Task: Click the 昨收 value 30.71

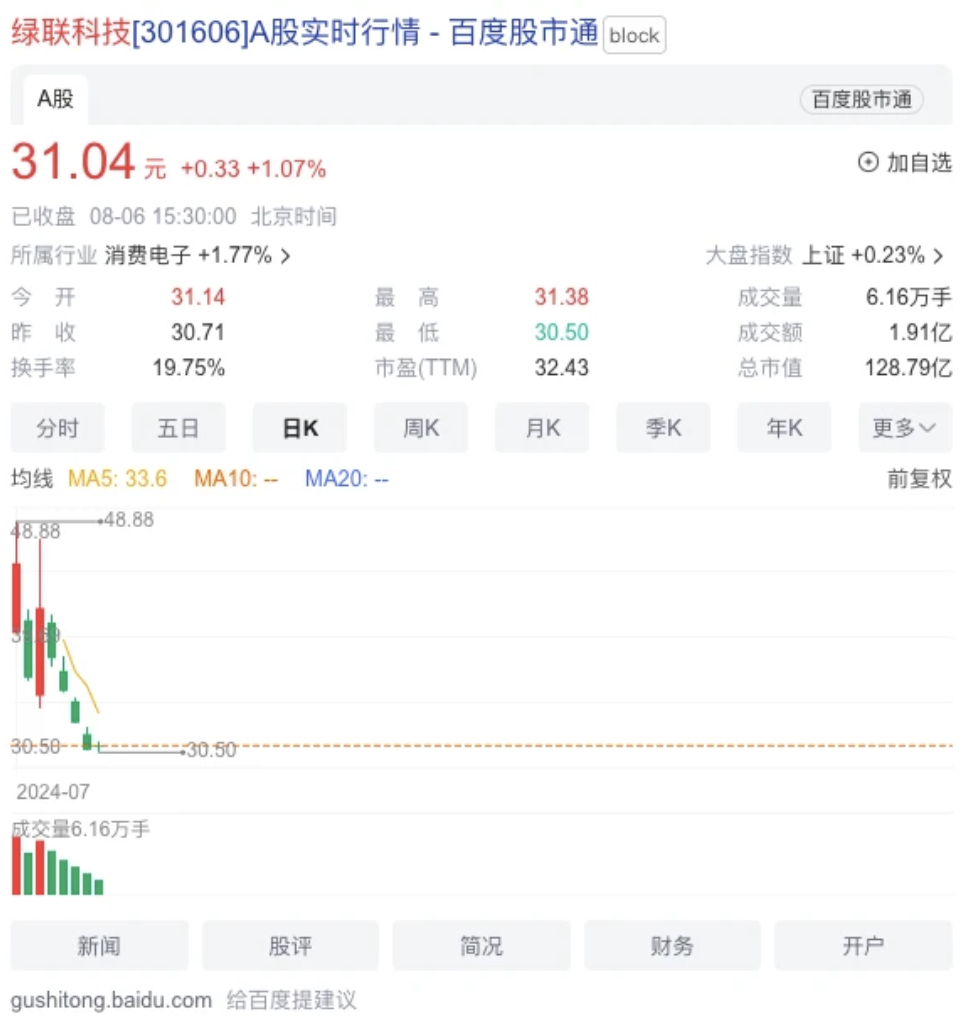Action: point(198,332)
